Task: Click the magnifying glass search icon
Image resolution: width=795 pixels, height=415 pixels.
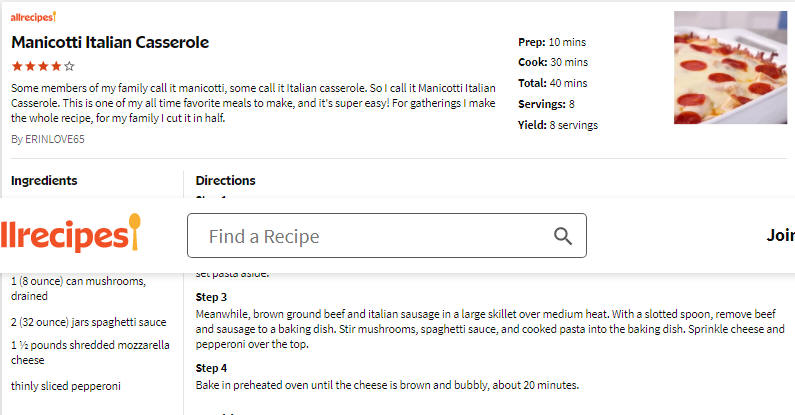Action: click(x=562, y=236)
